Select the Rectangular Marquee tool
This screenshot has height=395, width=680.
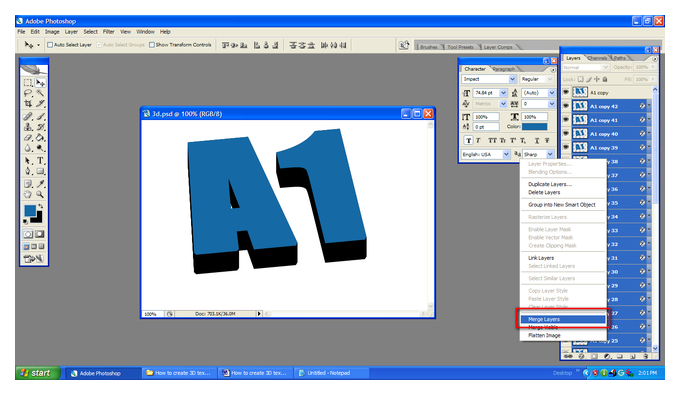[28, 82]
